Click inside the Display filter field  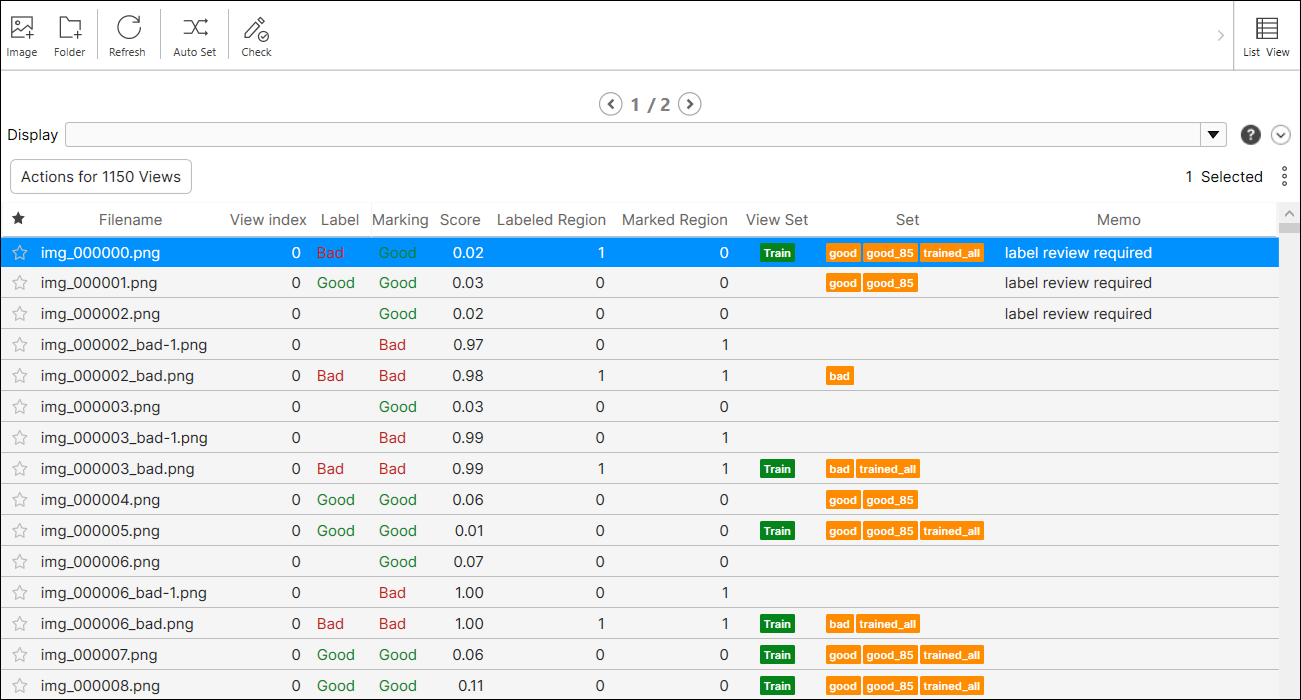point(630,135)
